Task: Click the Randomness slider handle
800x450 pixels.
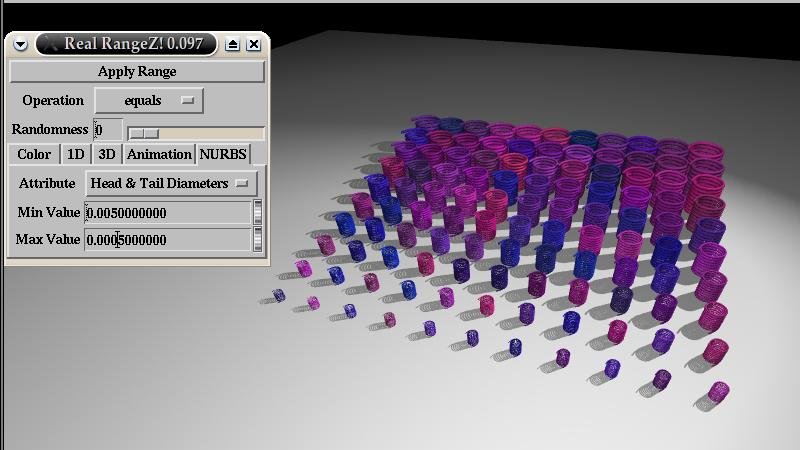Action: pyautogui.click(x=144, y=133)
